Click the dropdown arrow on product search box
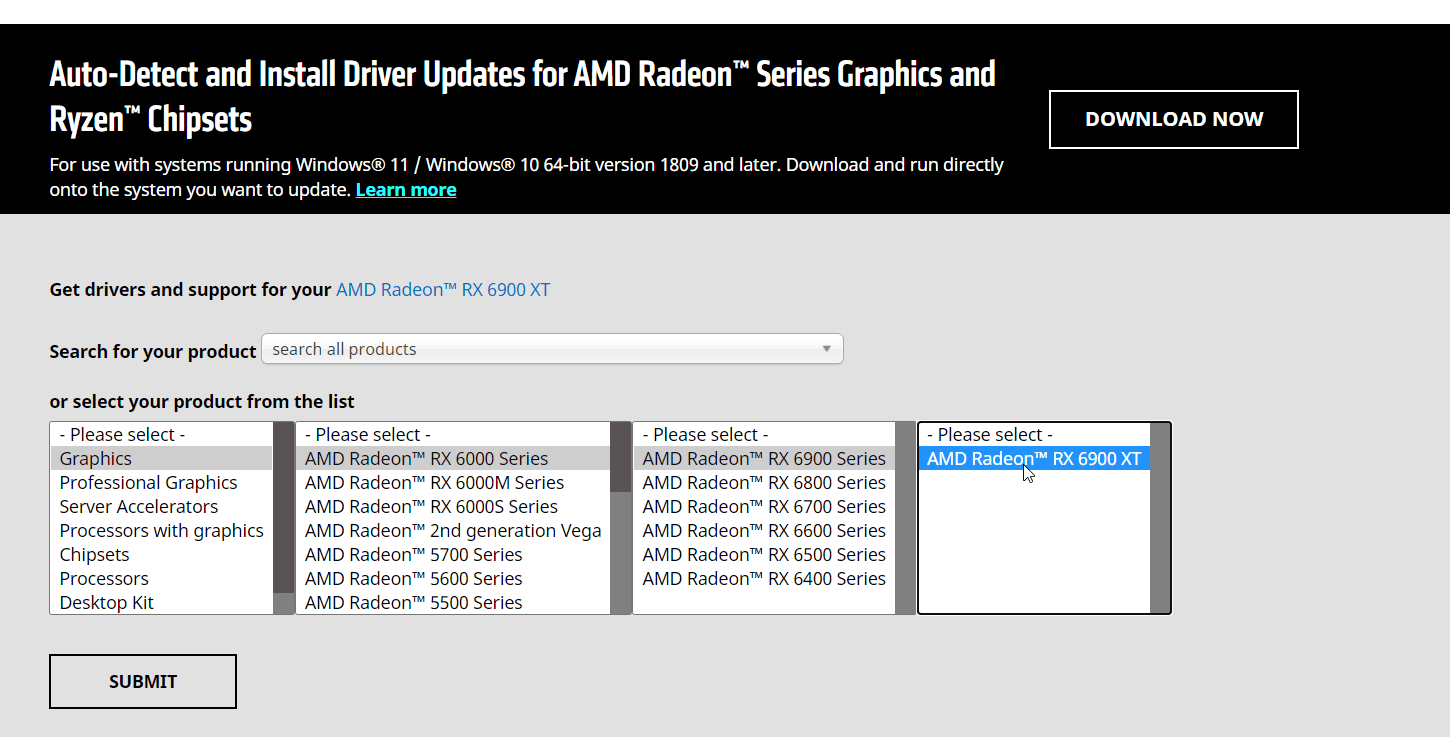Viewport: 1450px width, 737px height. pos(826,348)
